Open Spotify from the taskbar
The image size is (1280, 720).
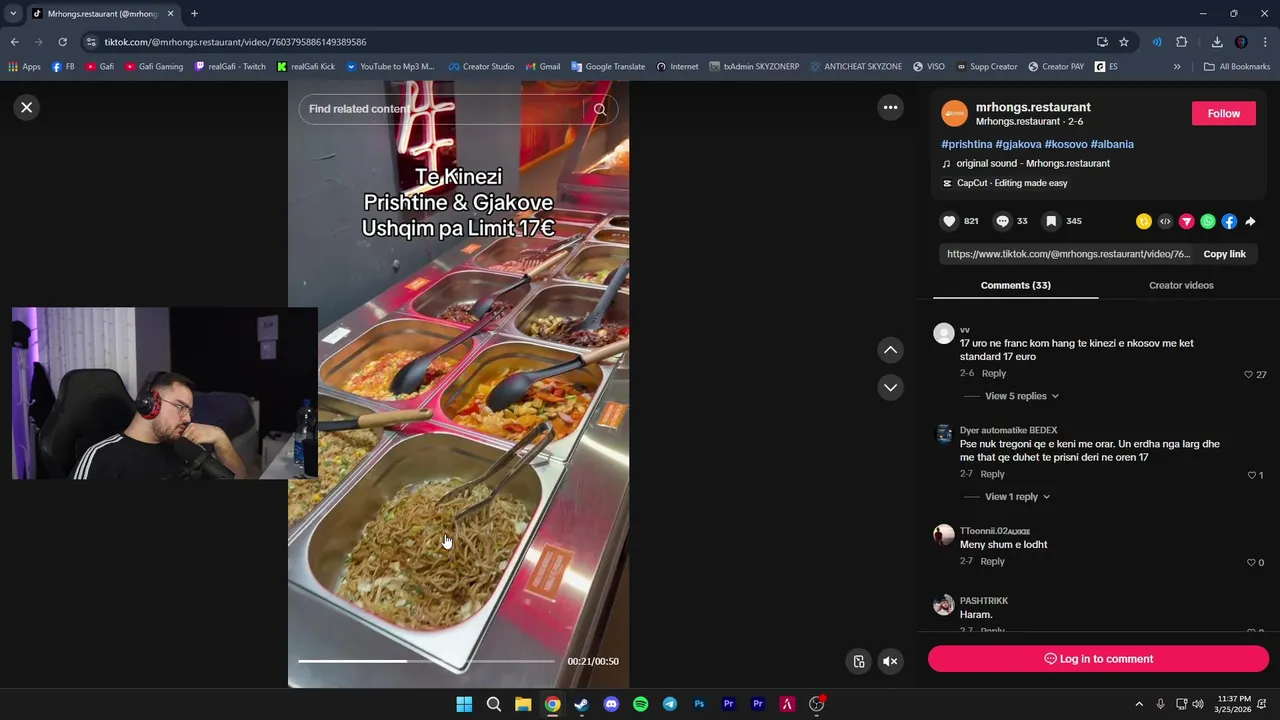(640, 704)
